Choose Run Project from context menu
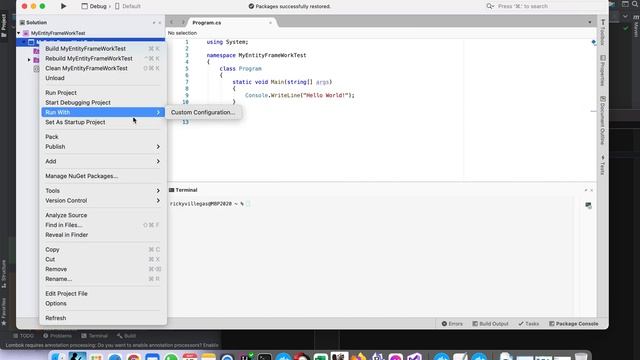The width and height of the screenshot is (640, 360). (x=102, y=93)
